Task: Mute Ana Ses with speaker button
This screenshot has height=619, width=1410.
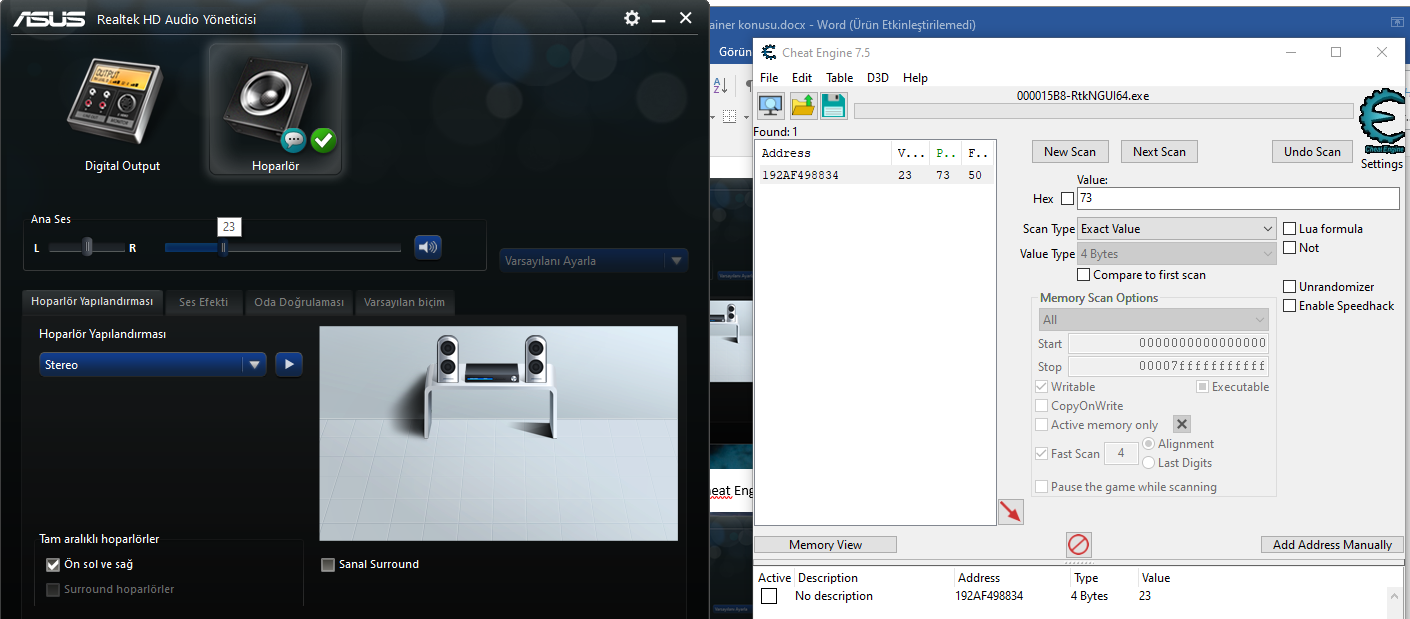Action: (x=428, y=247)
